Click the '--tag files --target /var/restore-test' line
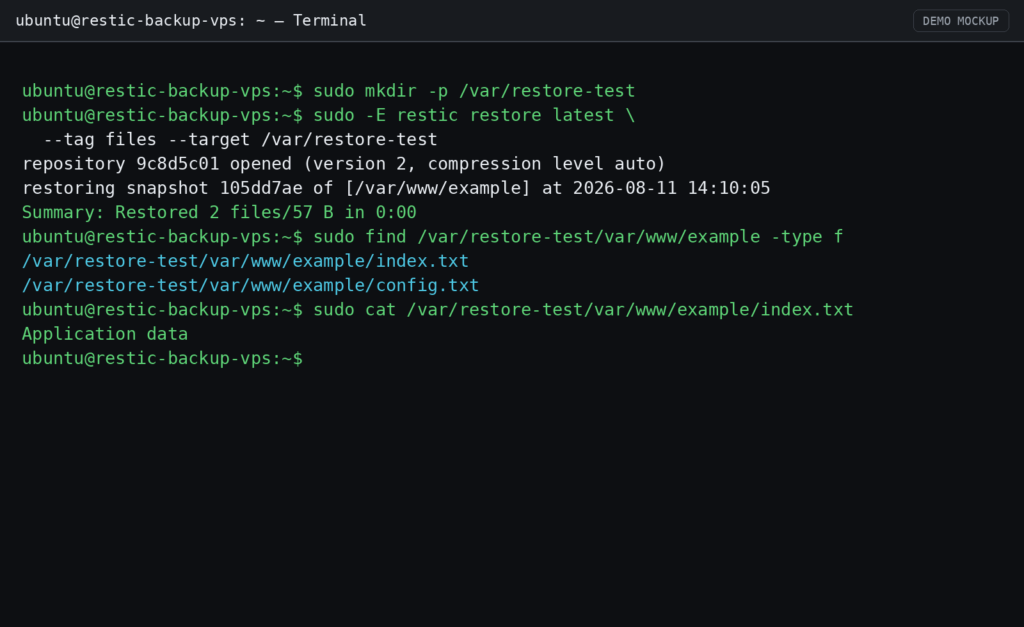 (x=240, y=139)
